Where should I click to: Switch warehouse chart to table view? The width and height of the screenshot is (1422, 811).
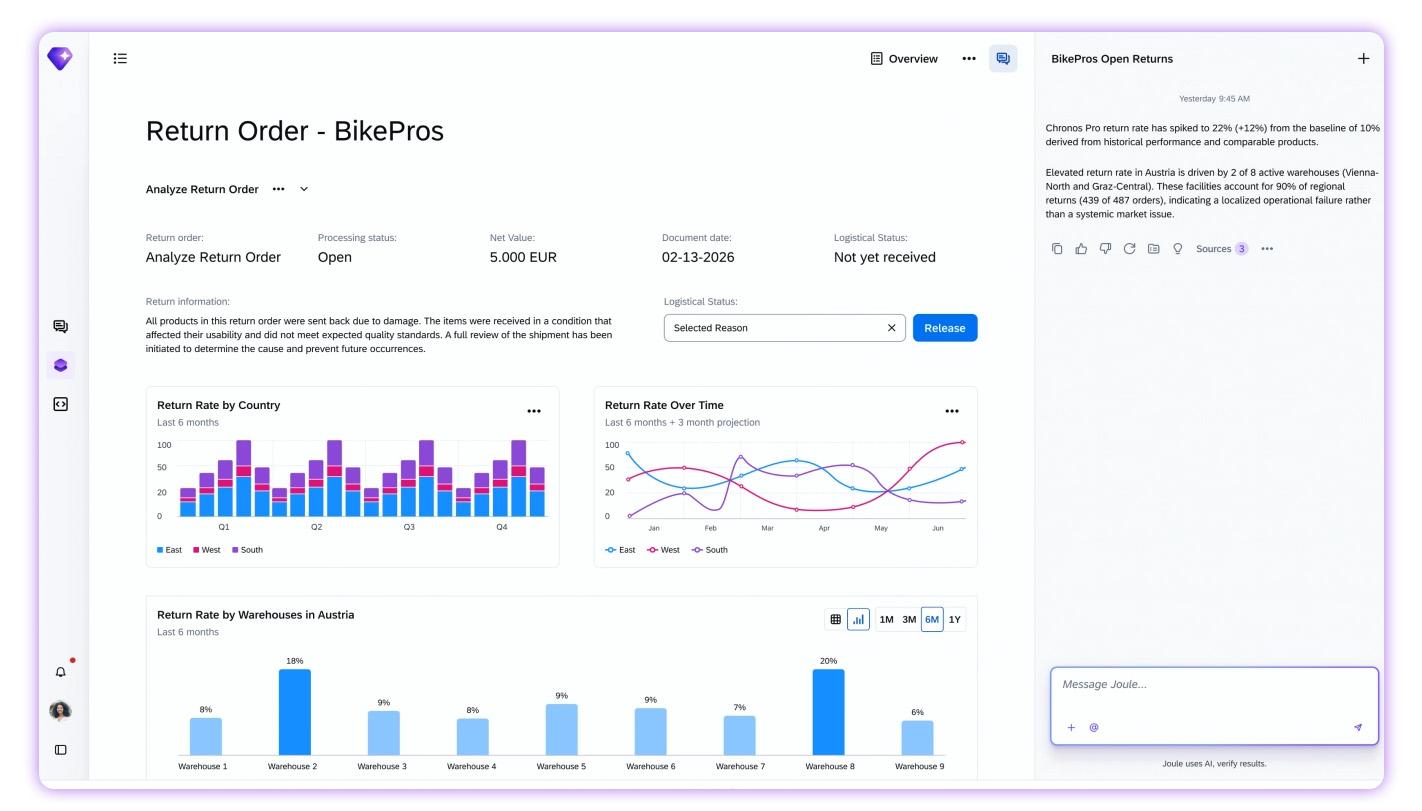pos(835,620)
